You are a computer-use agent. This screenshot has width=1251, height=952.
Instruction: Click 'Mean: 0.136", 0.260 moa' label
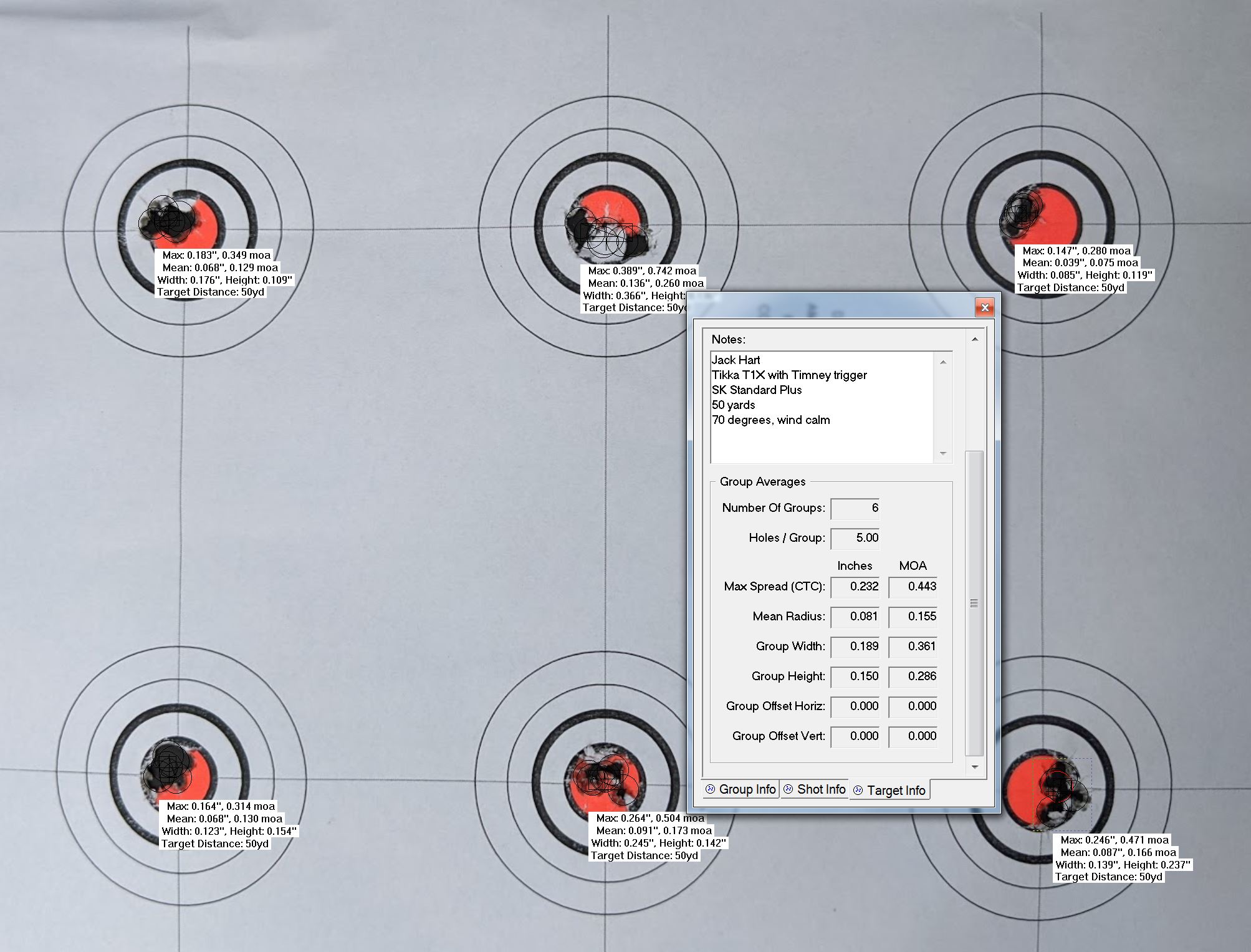[x=646, y=283]
